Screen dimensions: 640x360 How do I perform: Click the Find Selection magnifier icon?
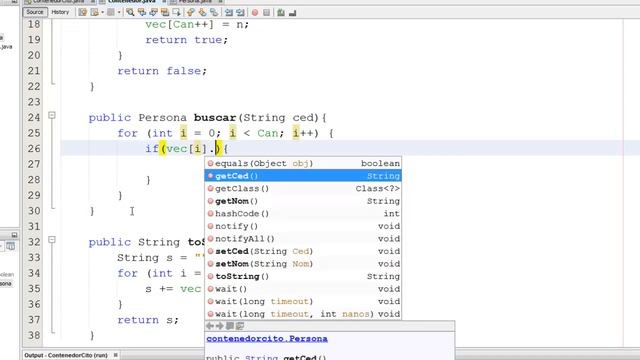click(130, 13)
